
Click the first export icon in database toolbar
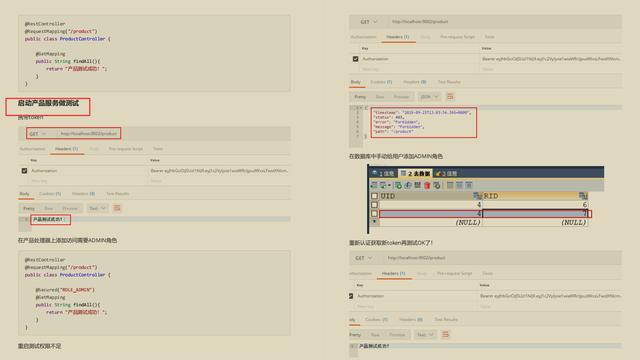coord(374,185)
